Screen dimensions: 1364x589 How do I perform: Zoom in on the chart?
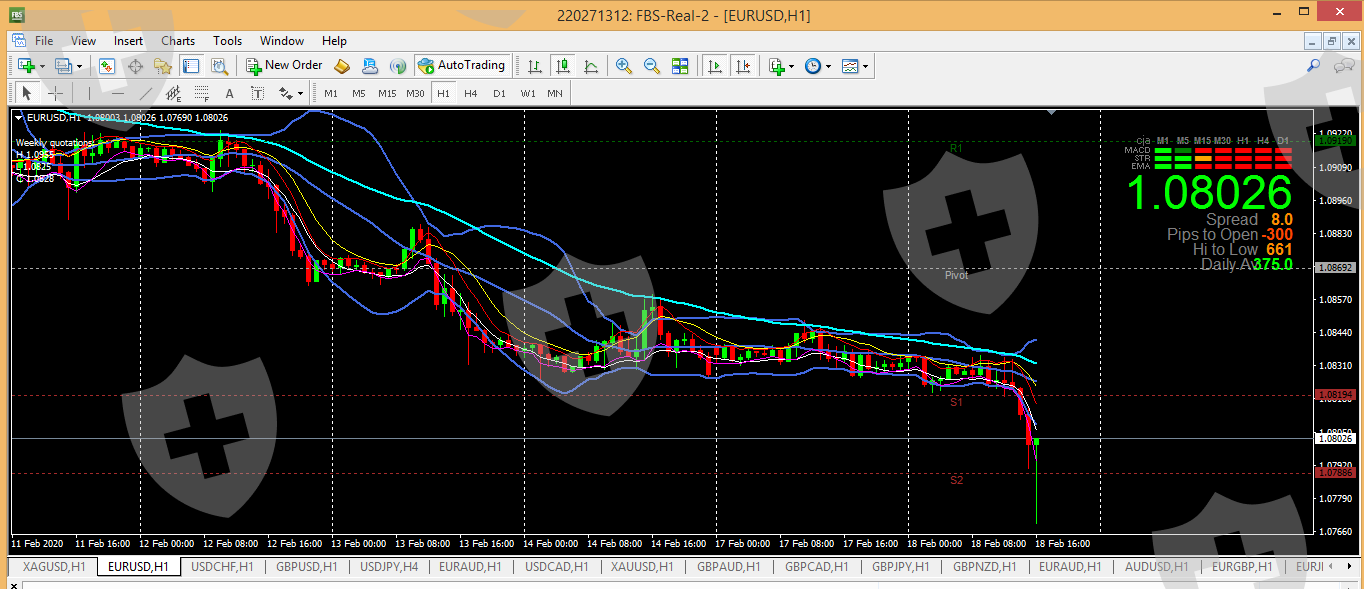624,66
